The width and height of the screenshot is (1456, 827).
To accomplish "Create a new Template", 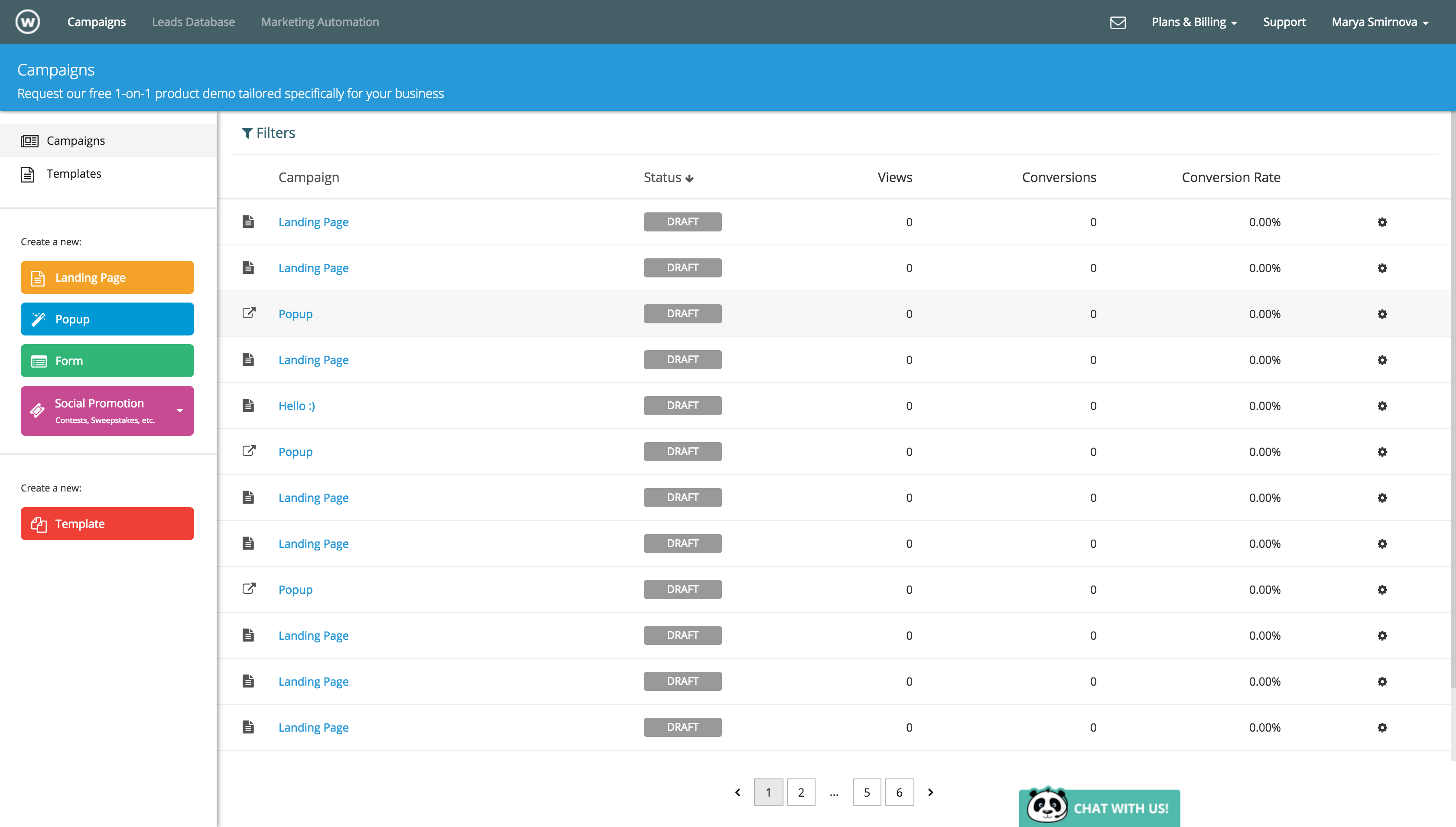I will 107,524.
